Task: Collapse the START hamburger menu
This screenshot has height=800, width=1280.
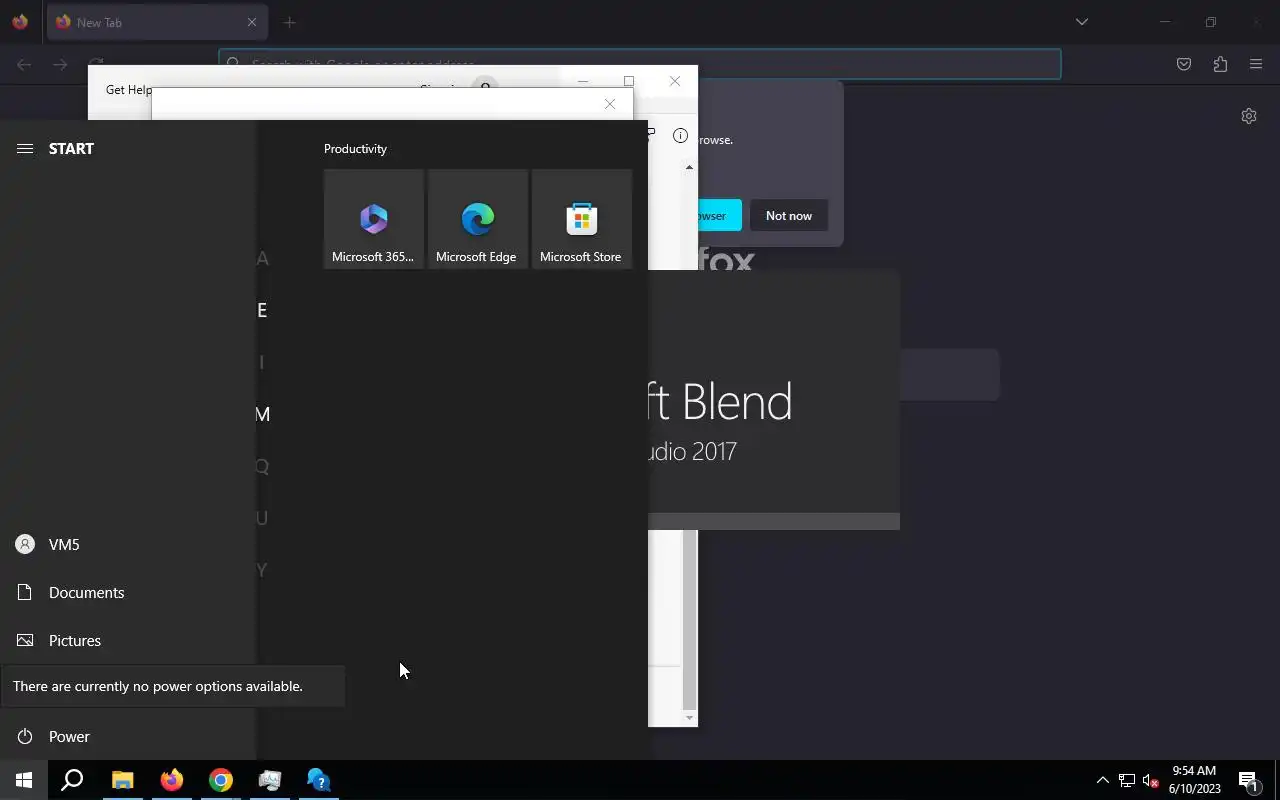Action: [25, 148]
